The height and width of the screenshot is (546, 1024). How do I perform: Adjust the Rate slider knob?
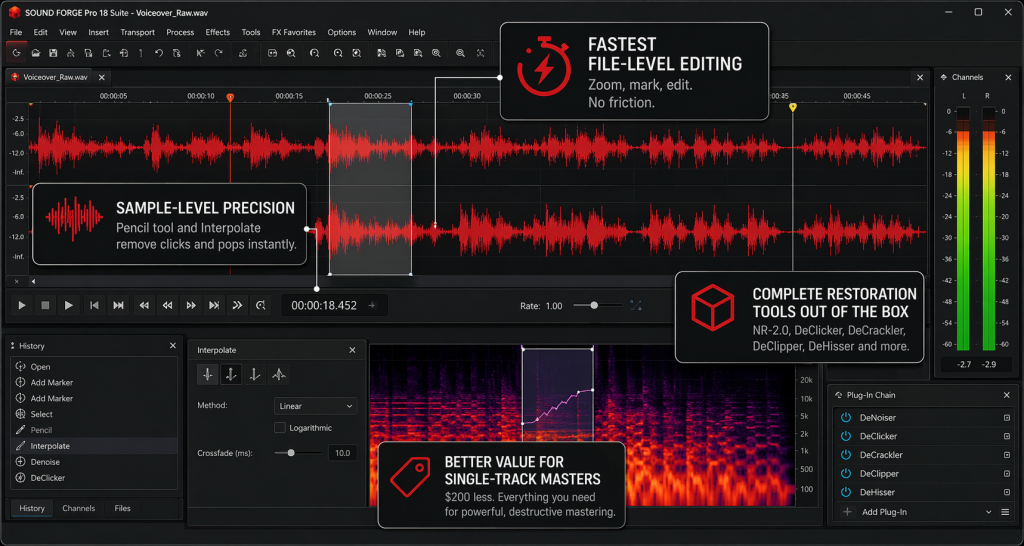pos(594,305)
